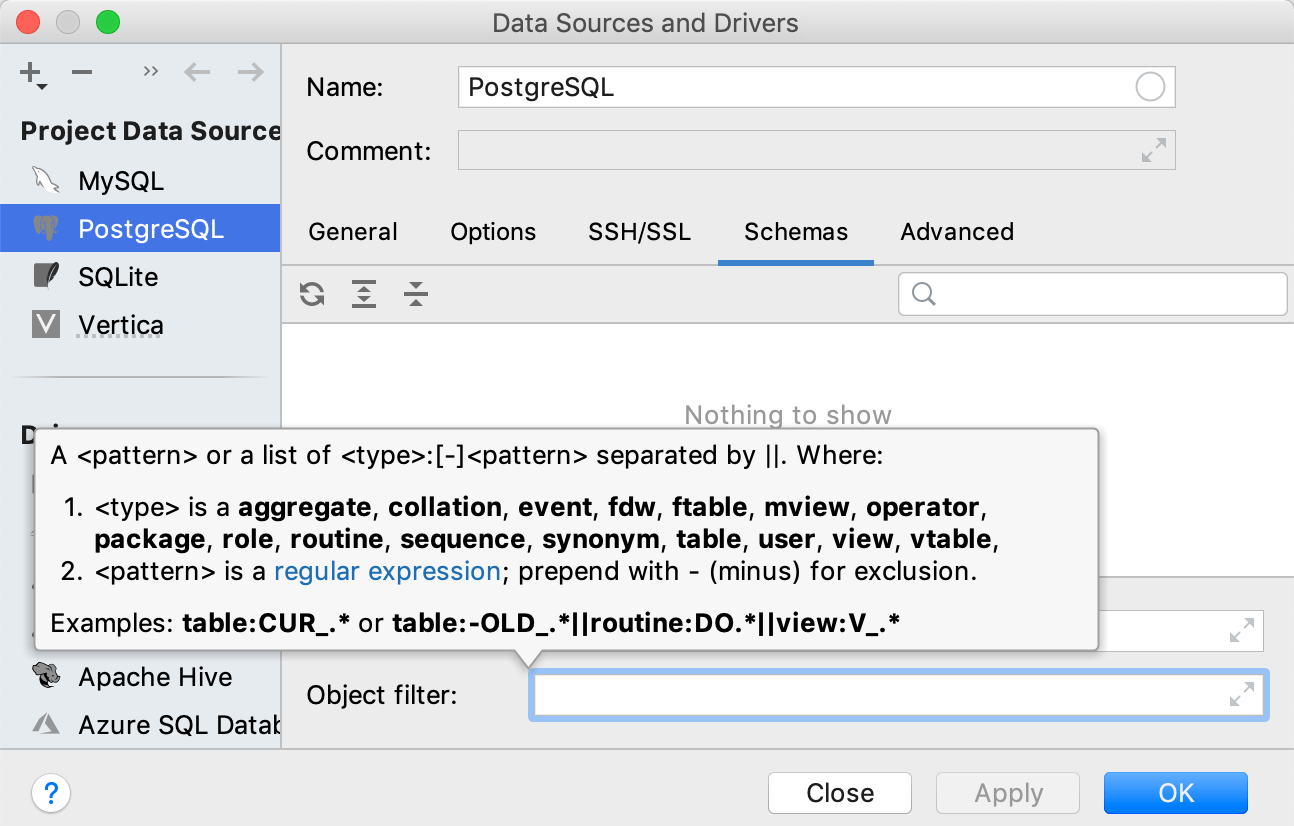The image size is (1294, 826).
Task: Confirm with the OK button
Action: point(1176,793)
